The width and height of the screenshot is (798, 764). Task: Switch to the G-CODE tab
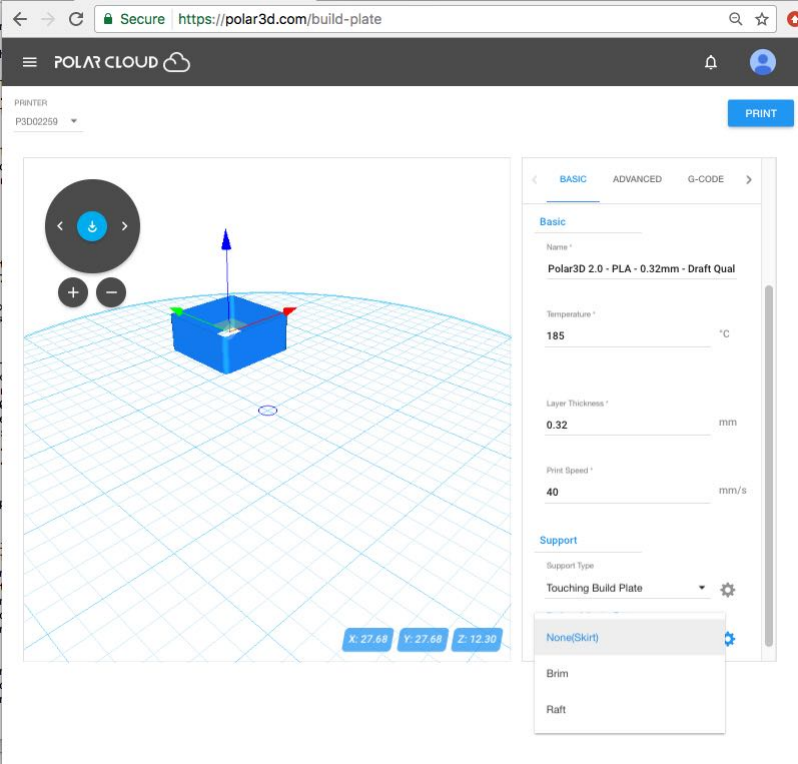(705, 179)
